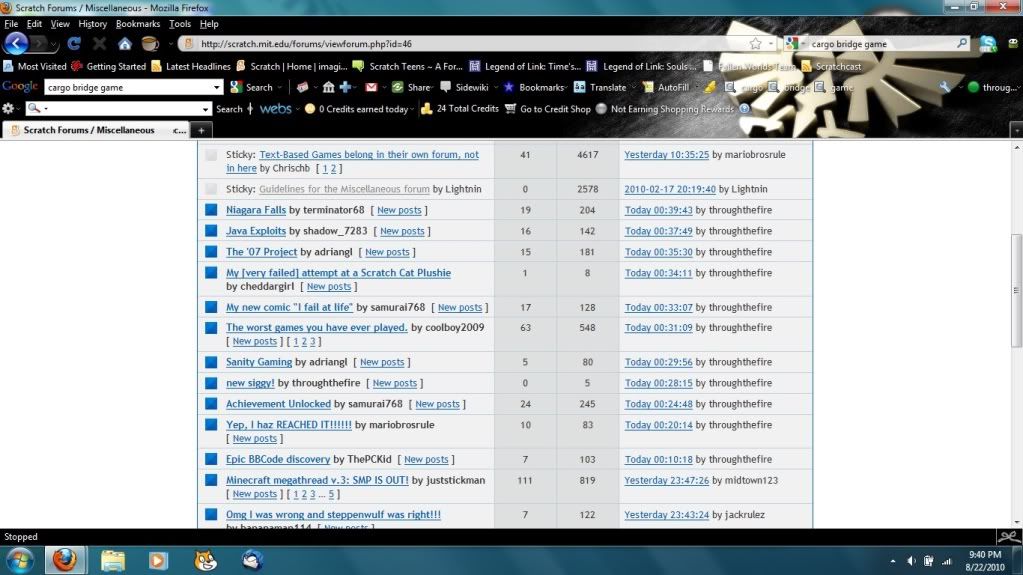The image size is (1023, 575).
Task: Open the Epic BBCode discovery thread
Action: [278, 459]
